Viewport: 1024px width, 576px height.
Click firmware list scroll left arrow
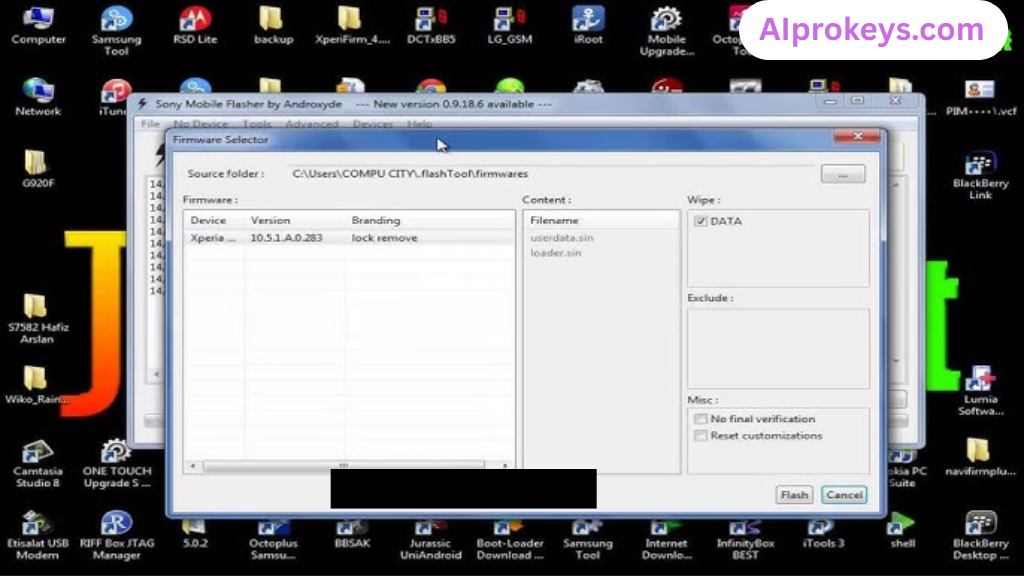click(x=193, y=465)
